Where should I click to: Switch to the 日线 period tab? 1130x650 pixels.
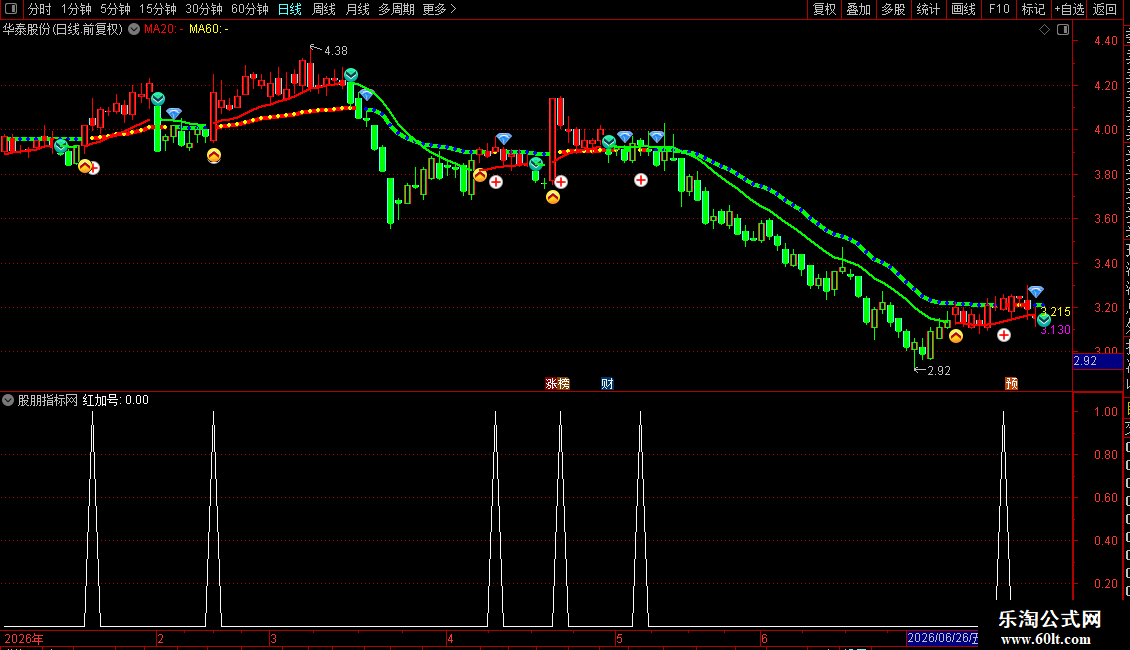click(x=290, y=9)
